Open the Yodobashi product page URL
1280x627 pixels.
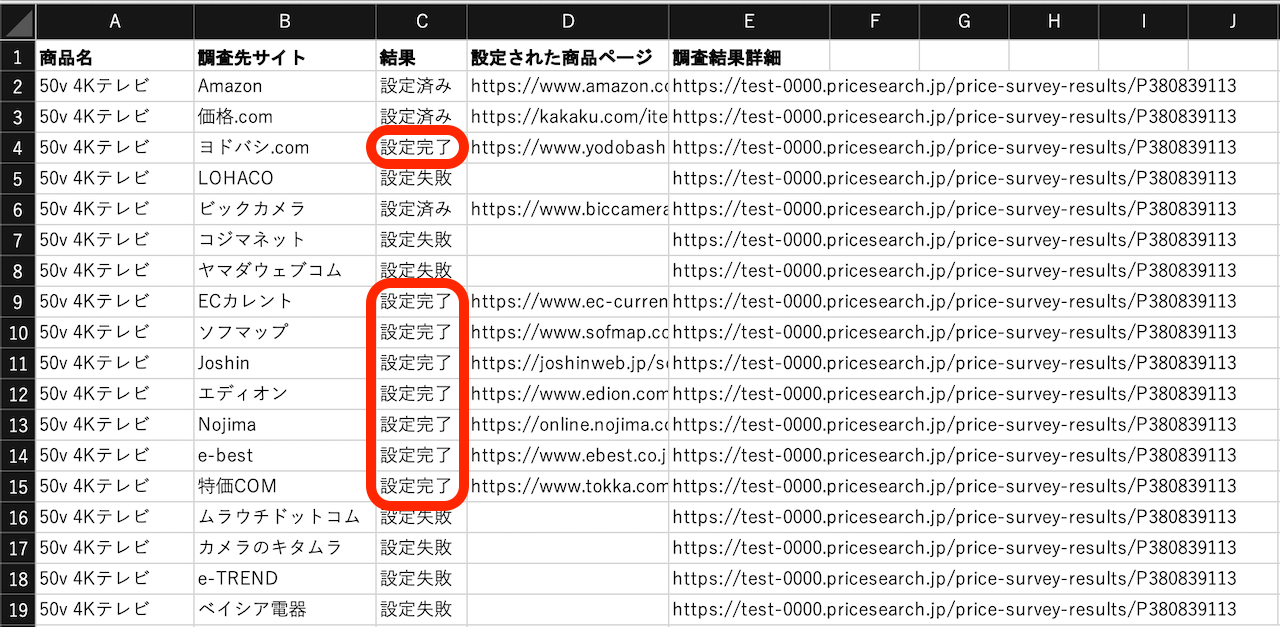(x=568, y=148)
